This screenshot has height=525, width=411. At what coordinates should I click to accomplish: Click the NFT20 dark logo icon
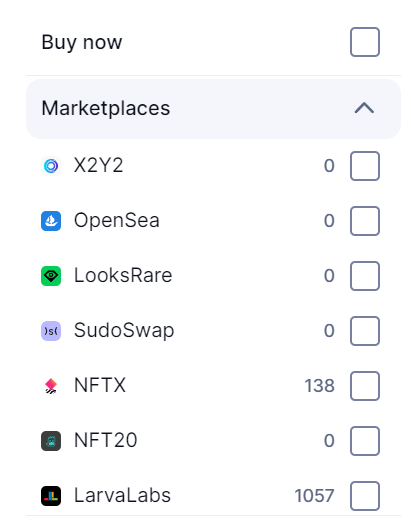tap(51, 441)
